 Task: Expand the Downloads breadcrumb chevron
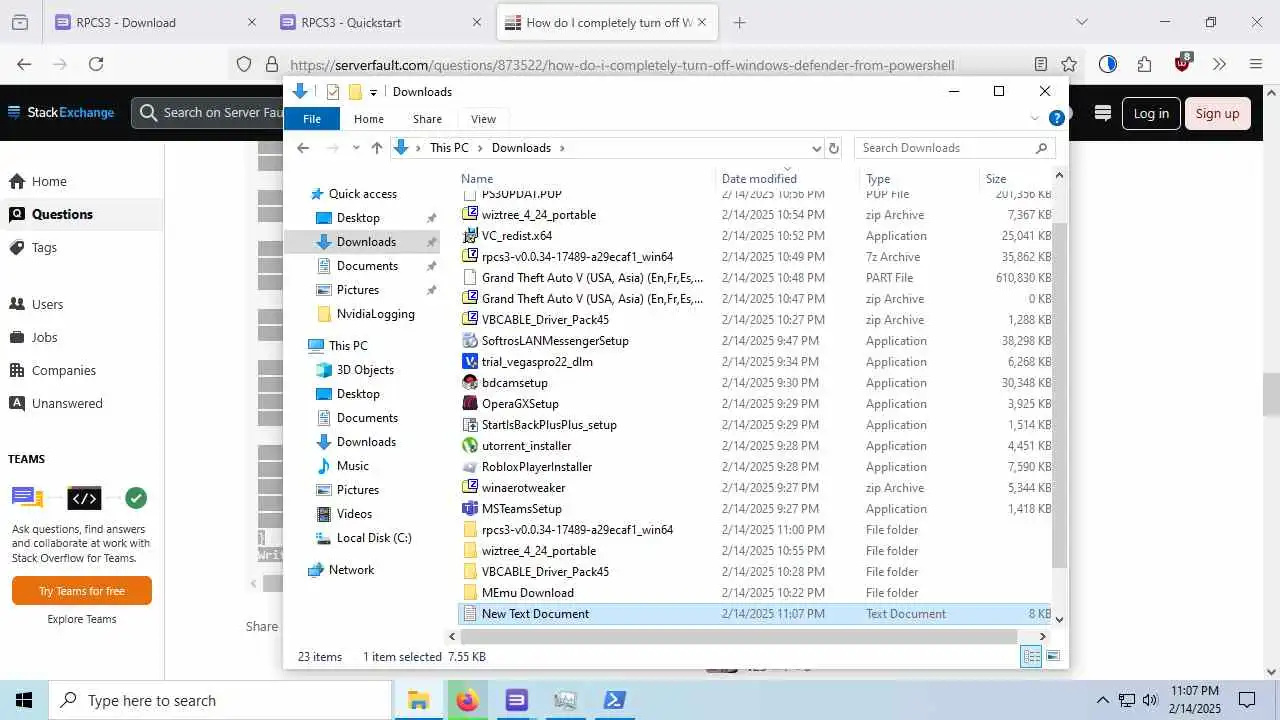pos(561,148)
